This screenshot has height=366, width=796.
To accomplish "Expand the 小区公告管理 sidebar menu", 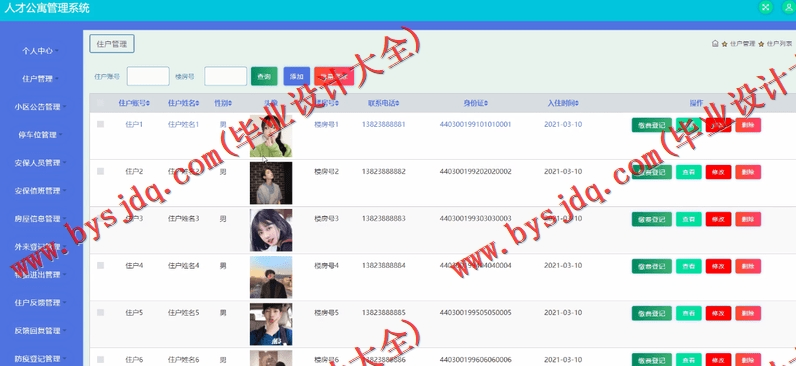I will tap(40, 107).
